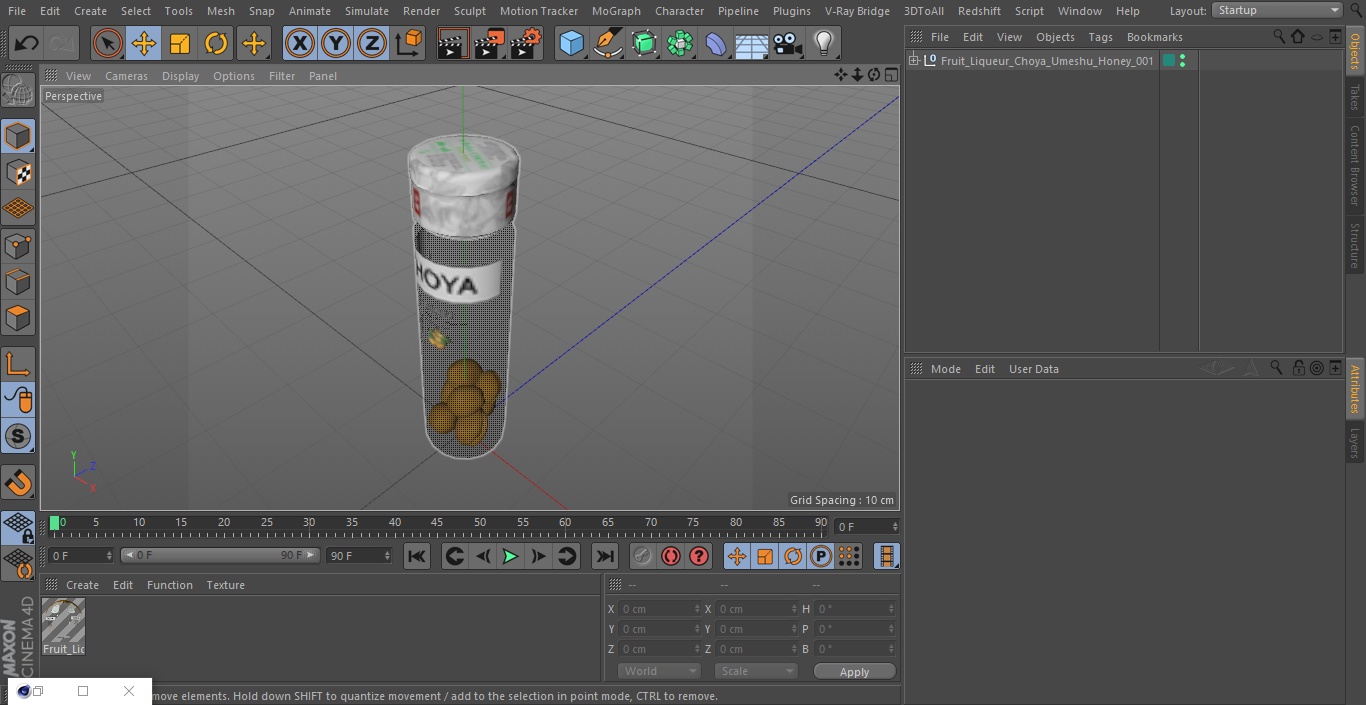Toggle the Enable Axis tool

coord(18,364)
